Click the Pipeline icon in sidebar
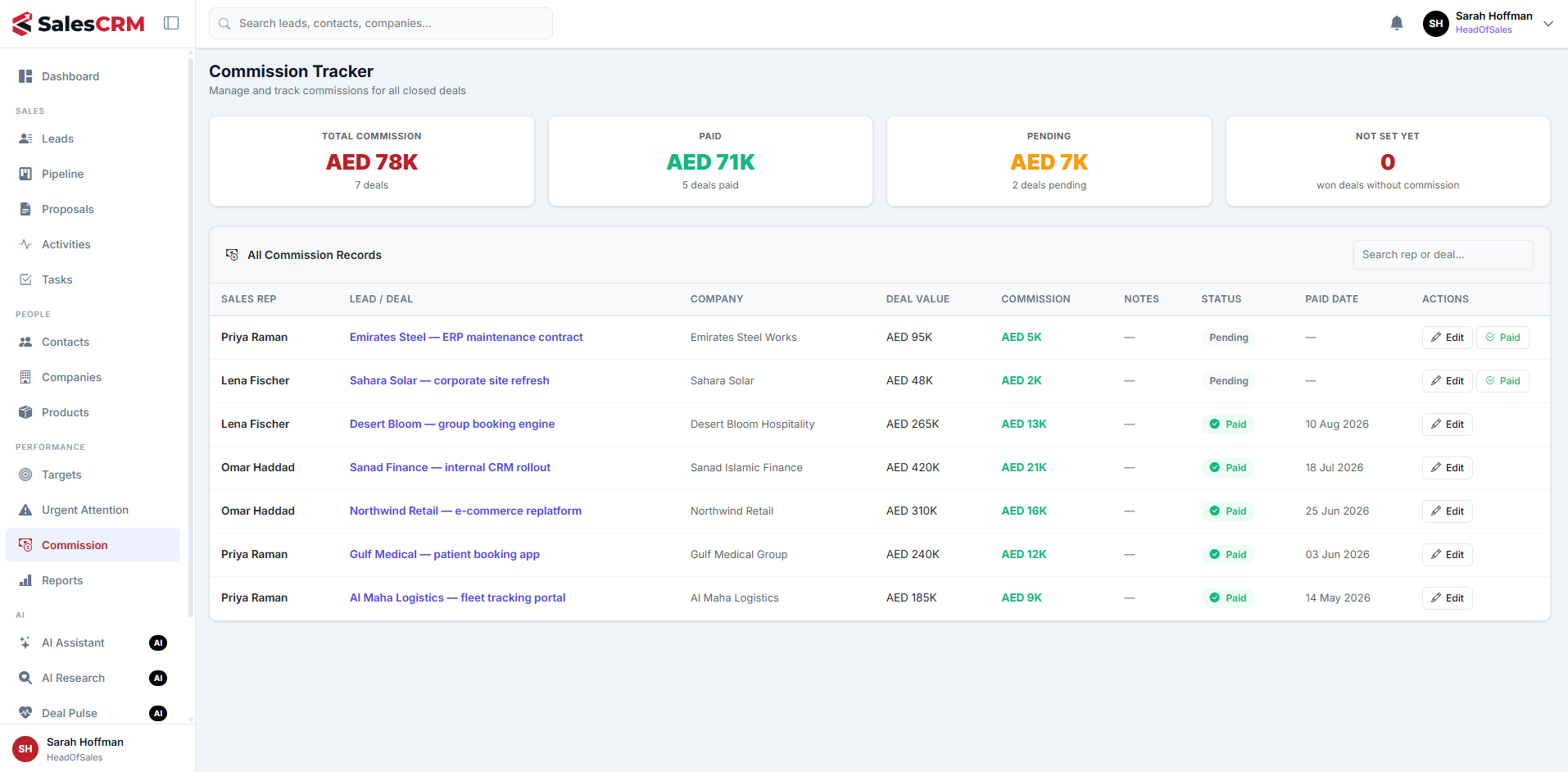The height and width of the screenshot is (772, 1568). [25, 174]
